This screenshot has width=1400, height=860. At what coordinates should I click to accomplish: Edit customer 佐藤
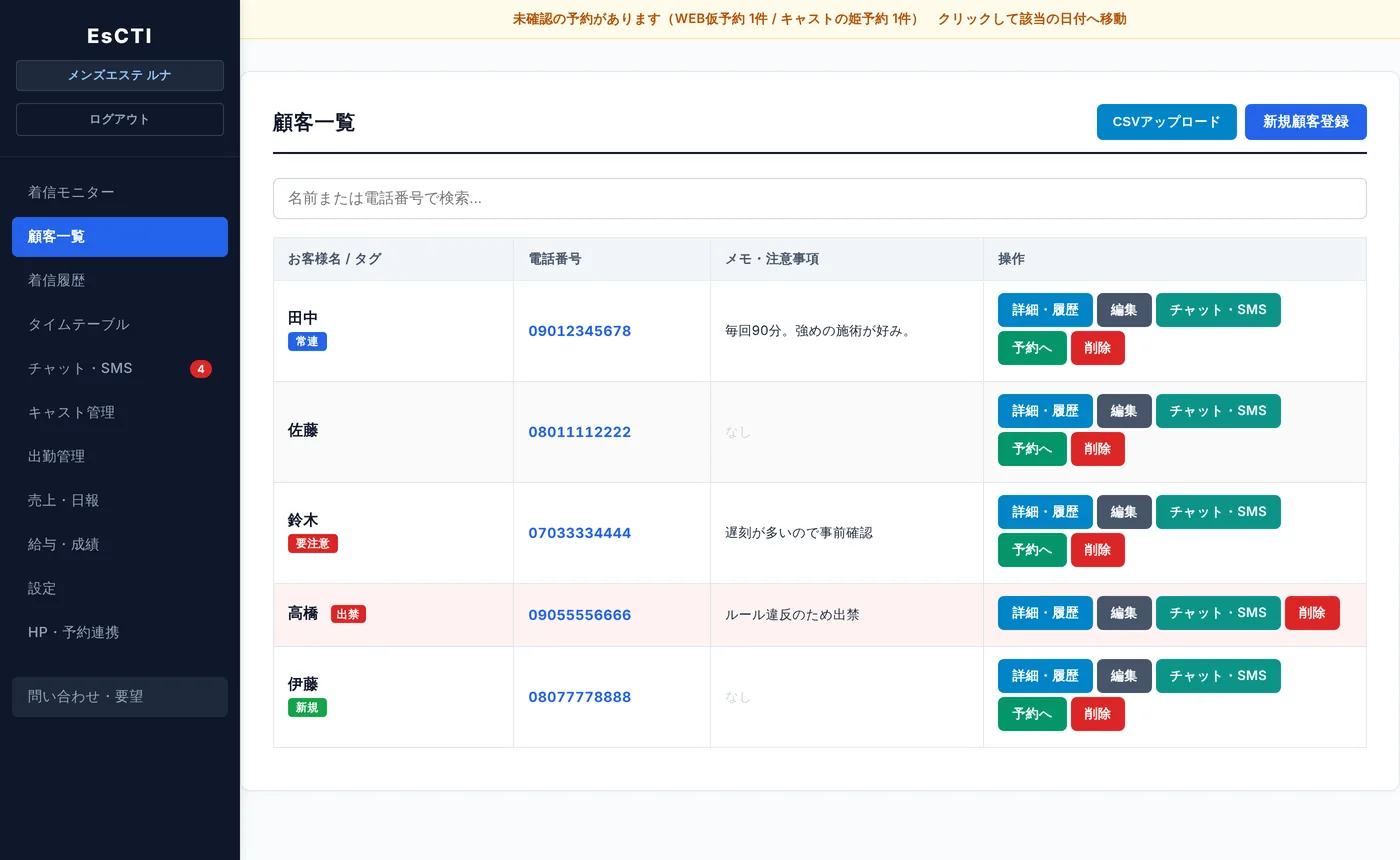[1124, 411]
